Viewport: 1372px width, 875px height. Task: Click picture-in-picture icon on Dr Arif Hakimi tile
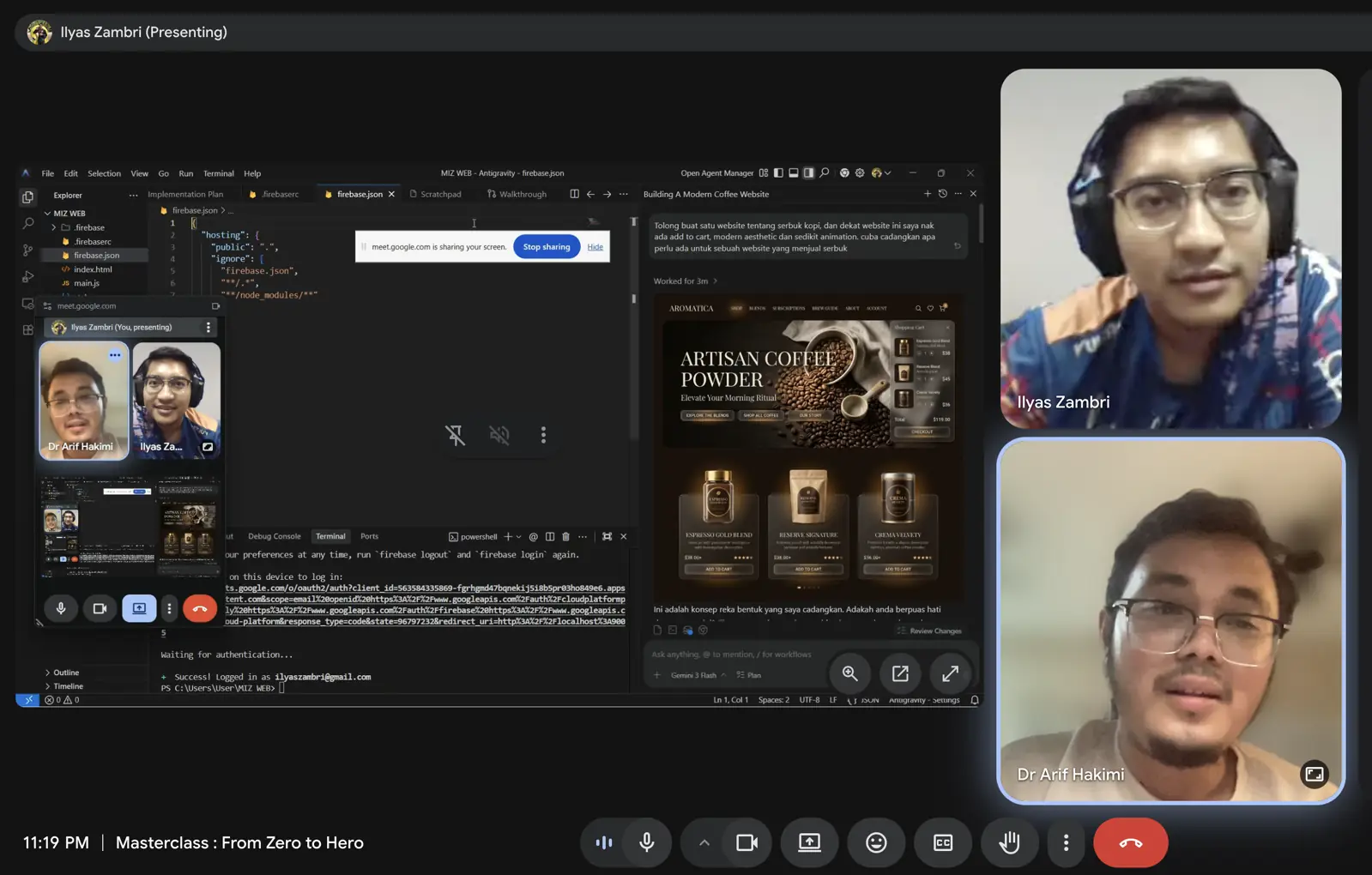[1314, 774]
